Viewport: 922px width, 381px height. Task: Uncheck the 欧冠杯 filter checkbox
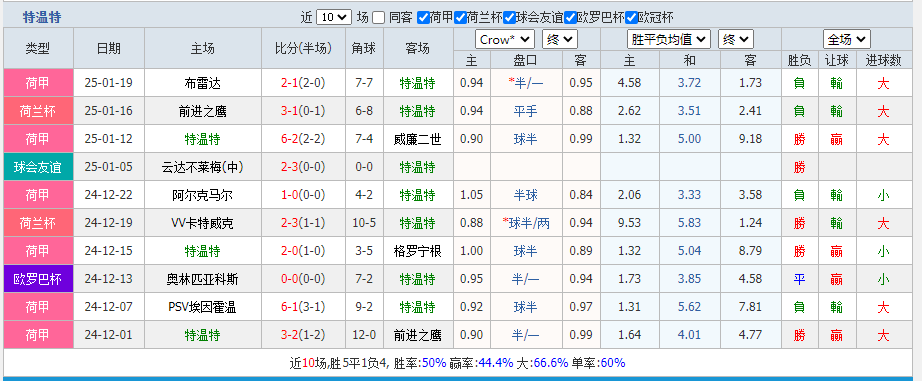tap(632, 18)
